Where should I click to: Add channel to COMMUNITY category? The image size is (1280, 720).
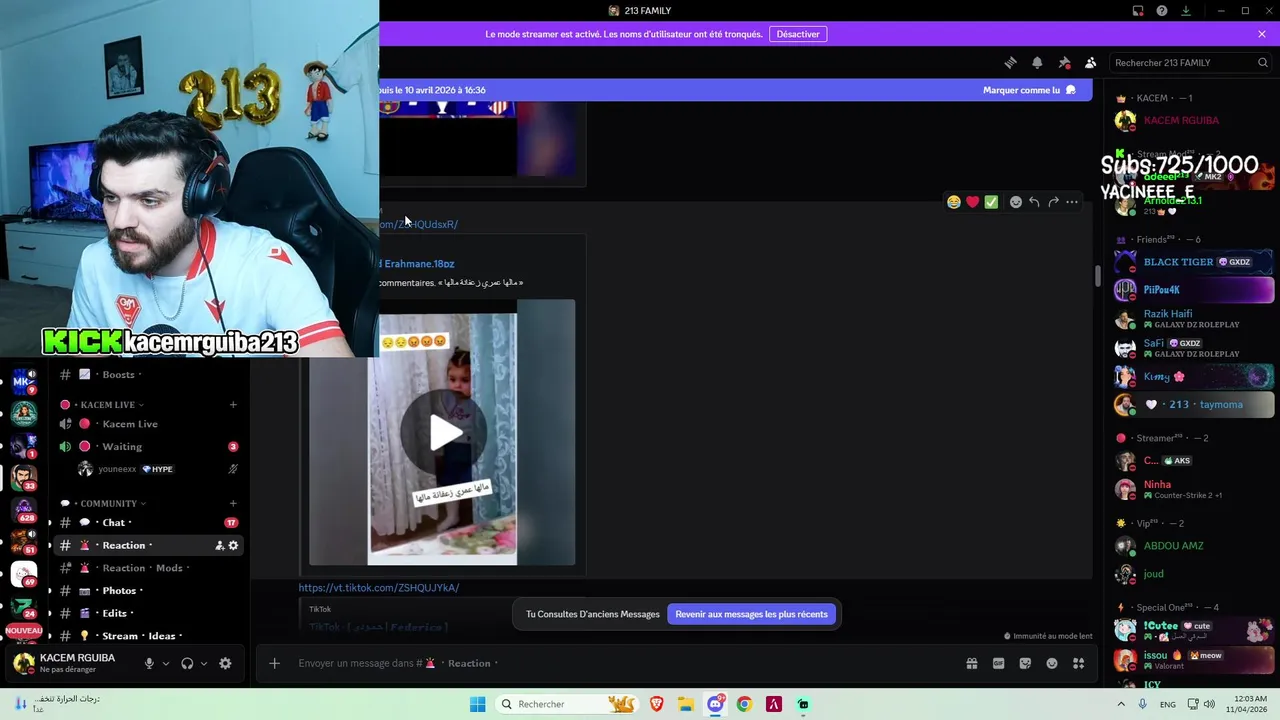click(x=233, y=503)
